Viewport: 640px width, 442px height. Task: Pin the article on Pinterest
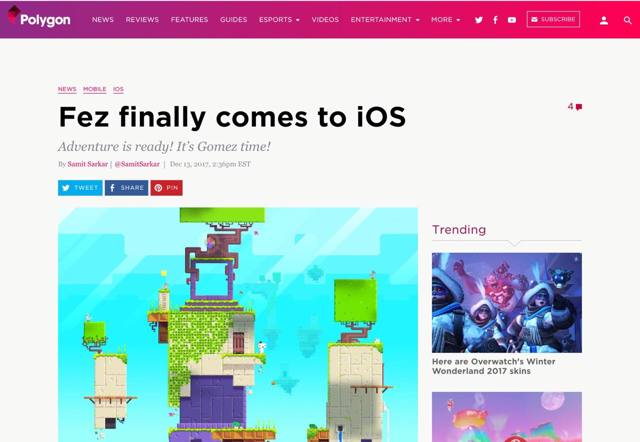click(x=167, y=188)
